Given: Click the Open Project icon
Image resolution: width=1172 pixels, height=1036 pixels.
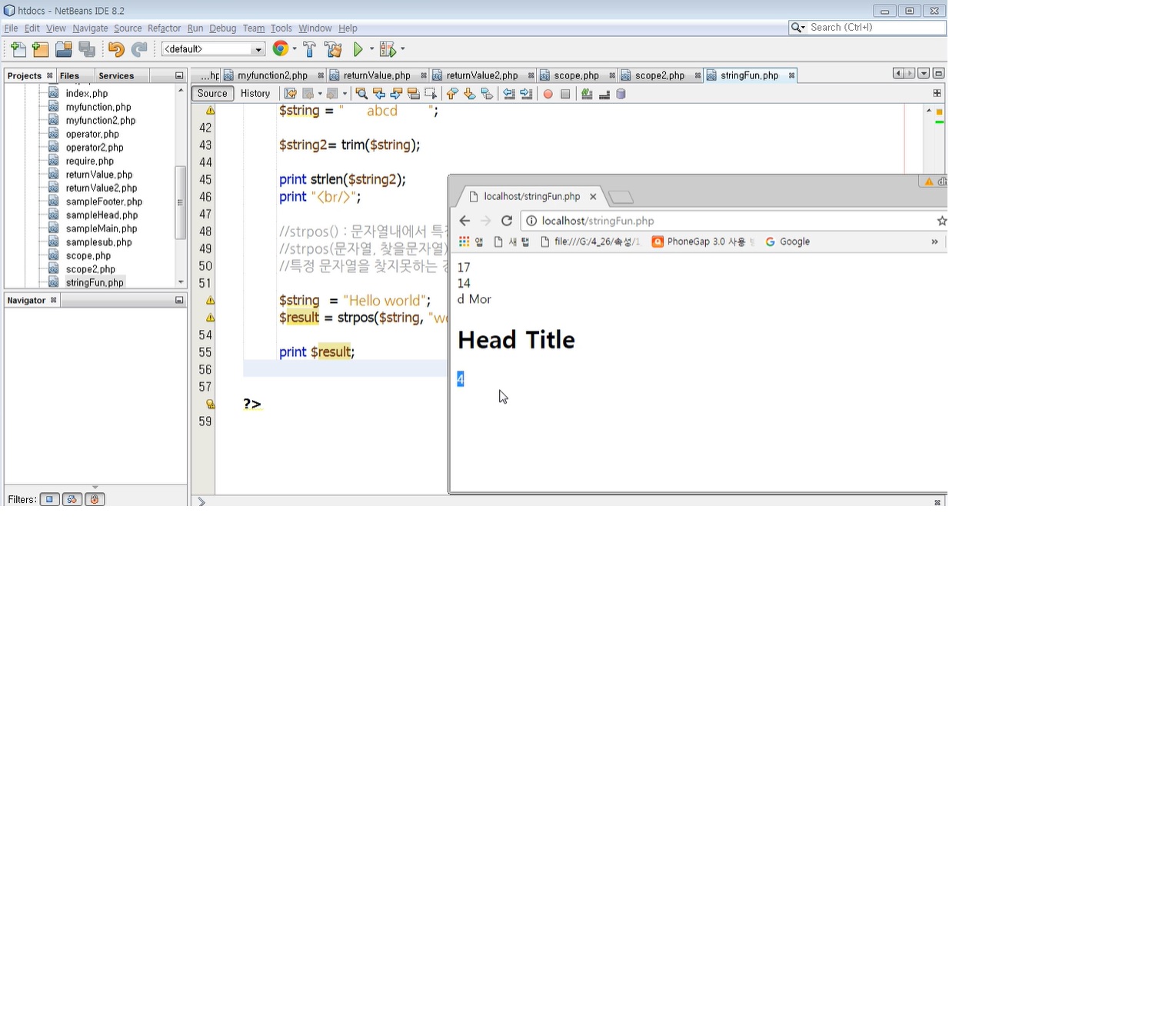Looking at the screenshot, I should coord(64,49).
